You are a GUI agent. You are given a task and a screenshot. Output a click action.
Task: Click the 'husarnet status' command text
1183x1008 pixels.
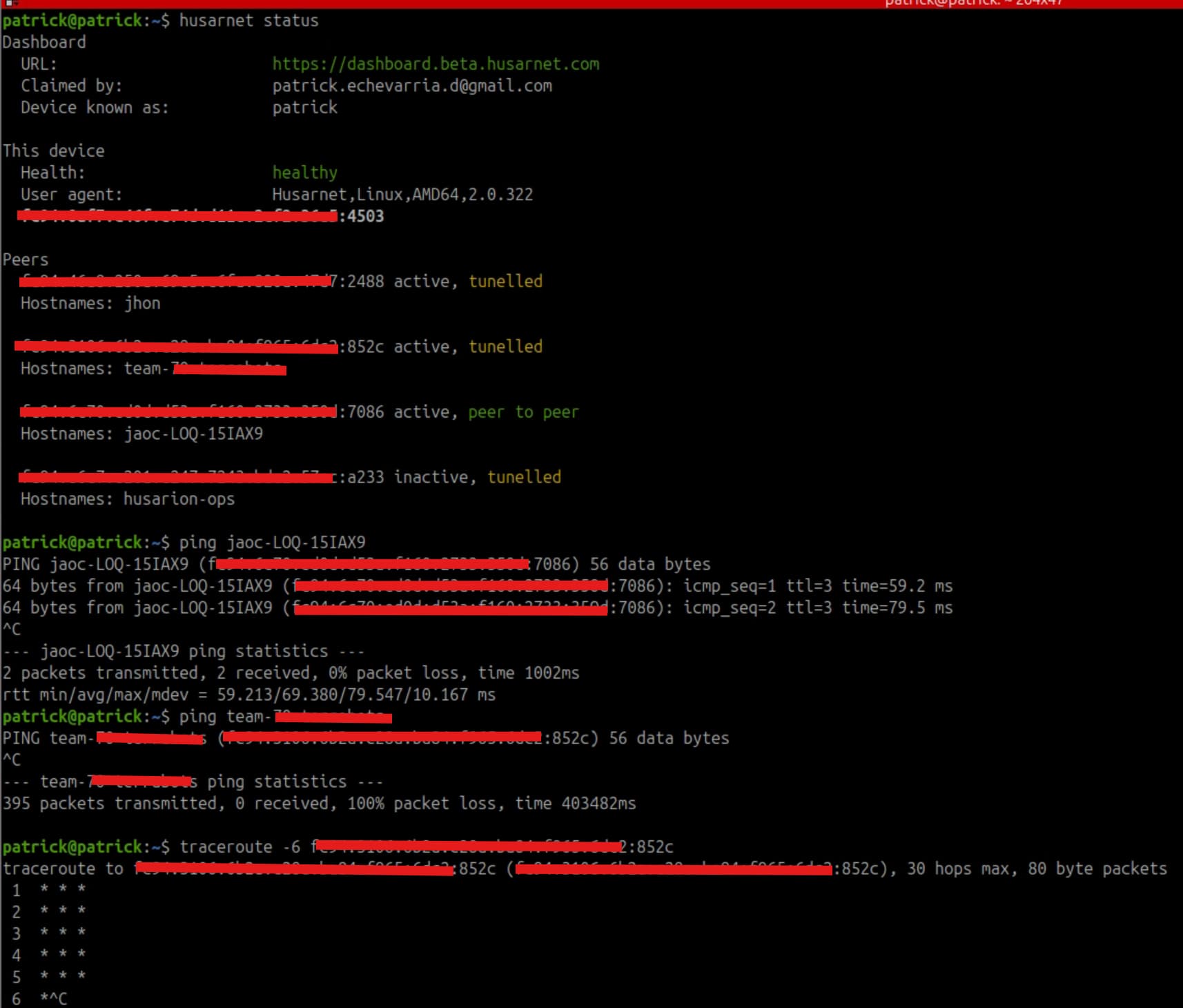tap(248, 21)
